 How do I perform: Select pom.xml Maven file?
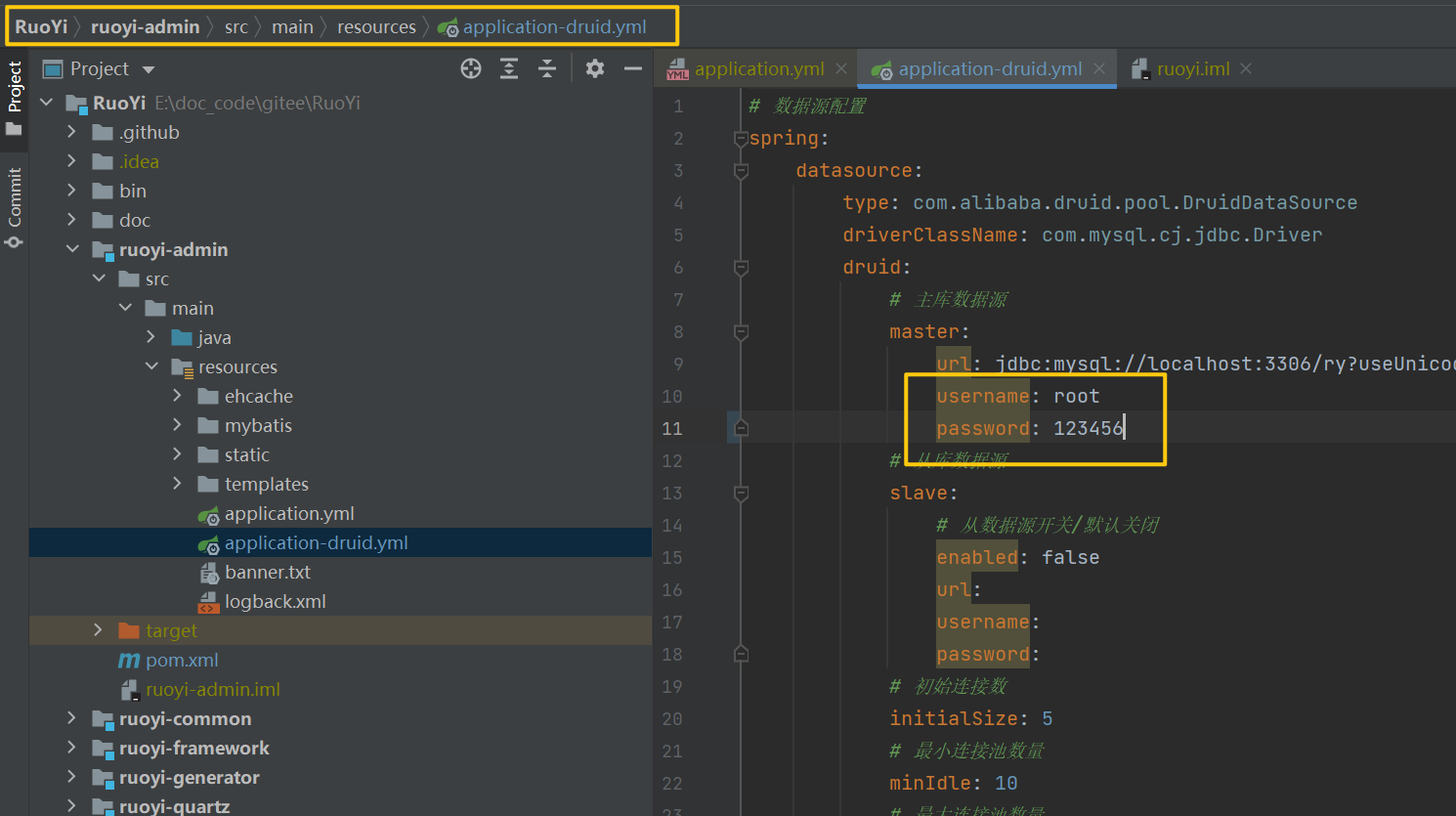340,660
